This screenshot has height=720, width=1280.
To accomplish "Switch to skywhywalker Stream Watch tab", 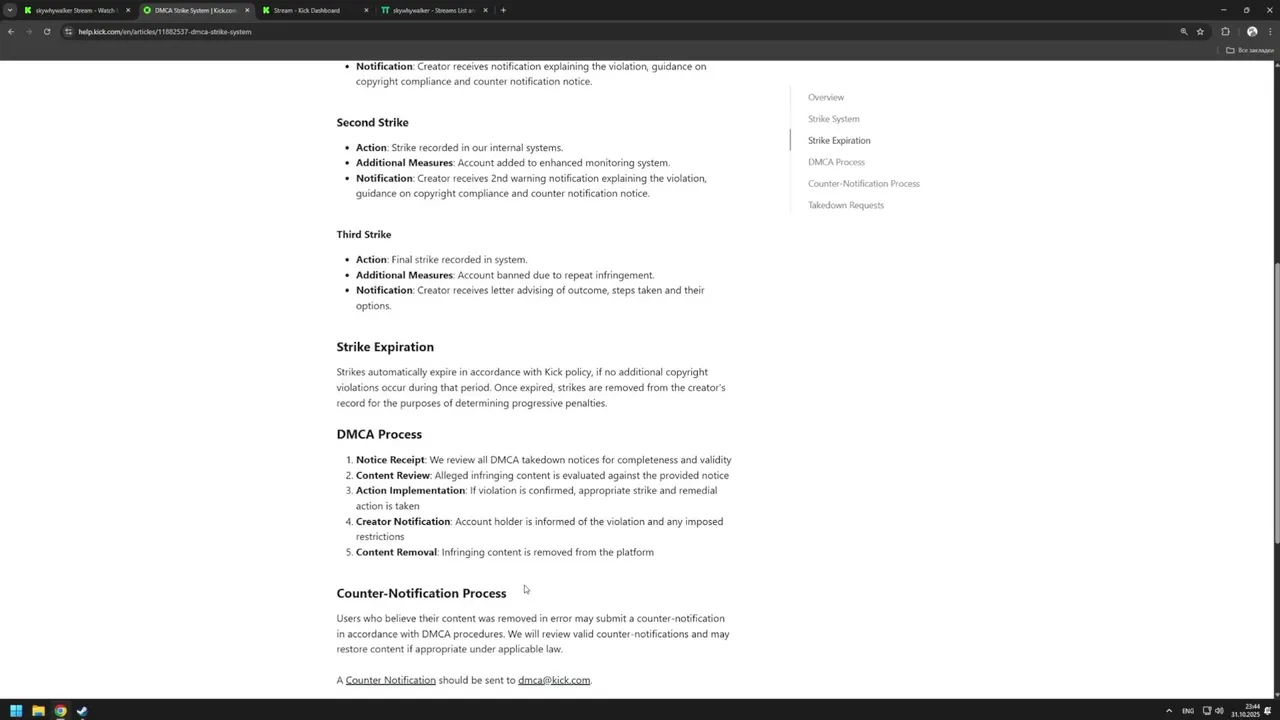I will coord(75,10).
